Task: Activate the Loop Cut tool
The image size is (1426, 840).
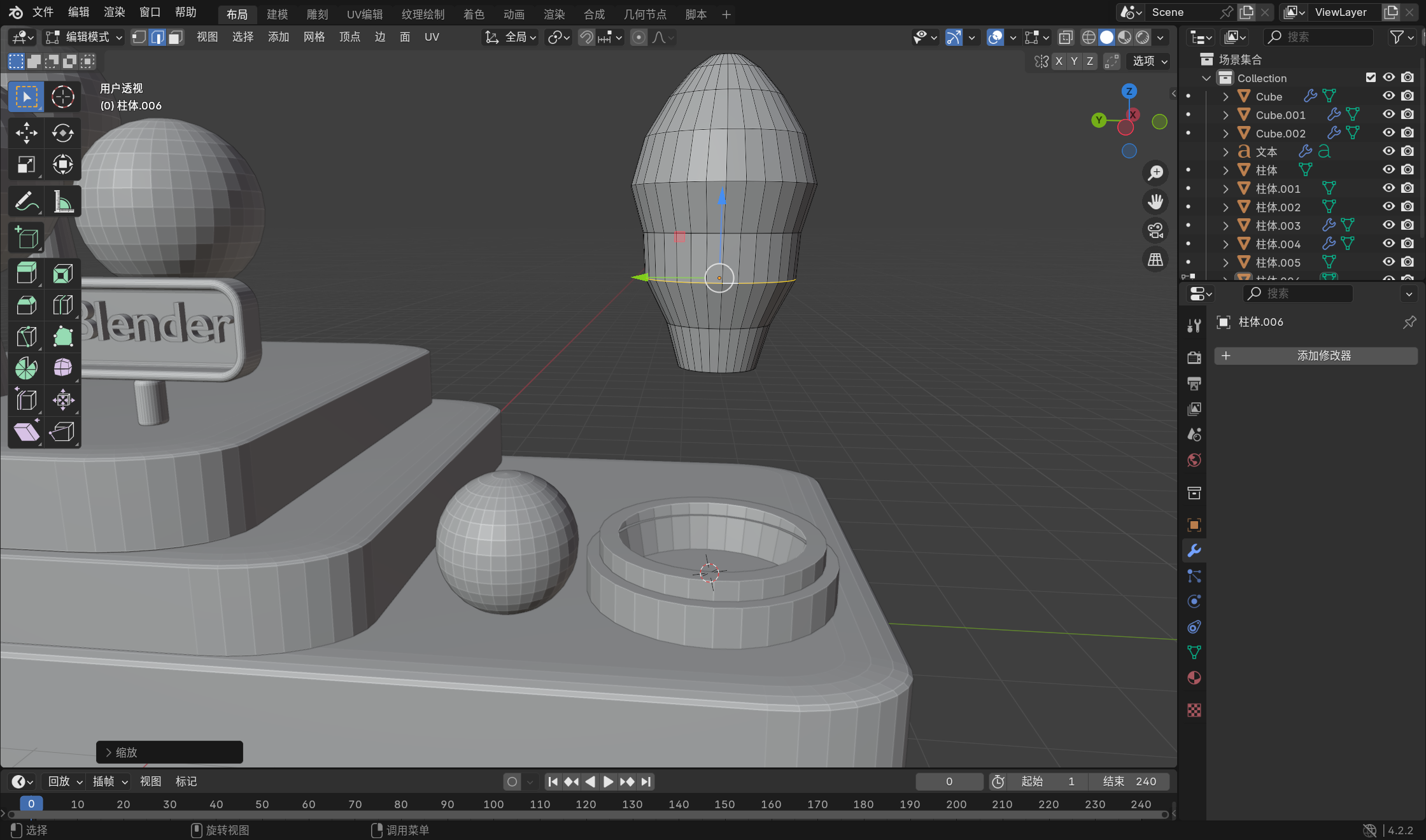Action: pyautogui.click(x=62, y=305)
